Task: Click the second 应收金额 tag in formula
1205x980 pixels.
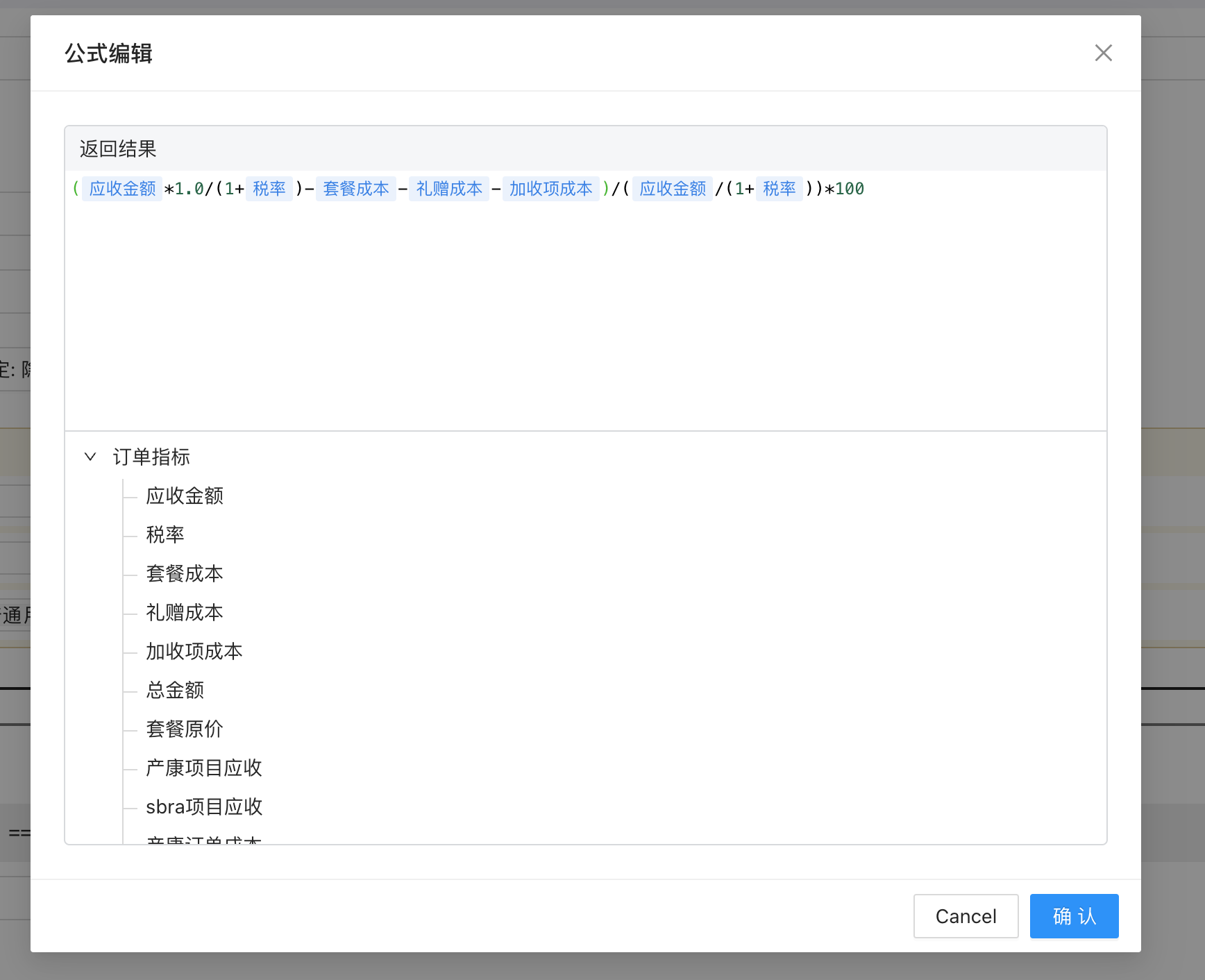Action: coord(673,189)
